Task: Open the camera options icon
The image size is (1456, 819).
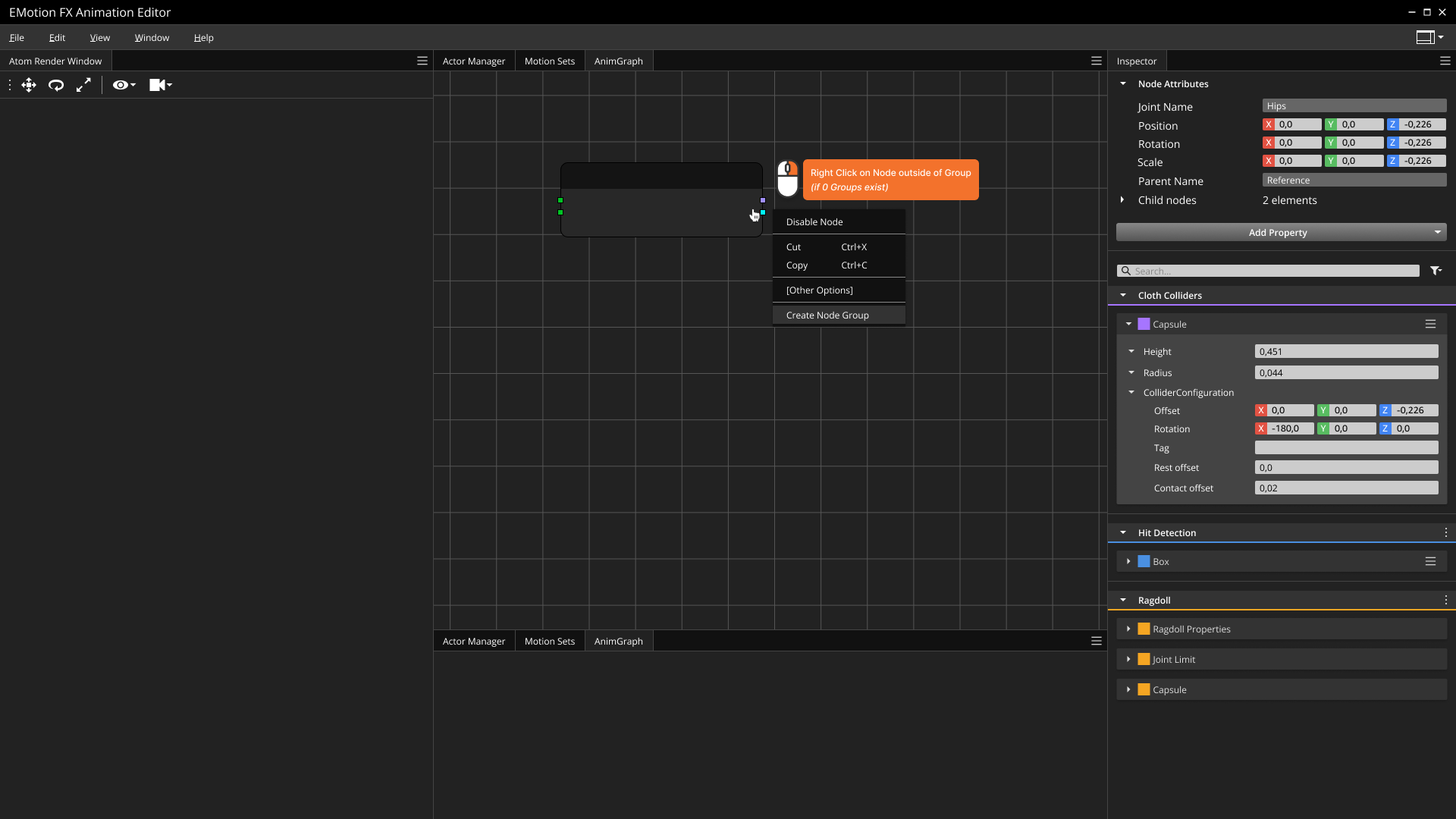Action: [160, 85]
